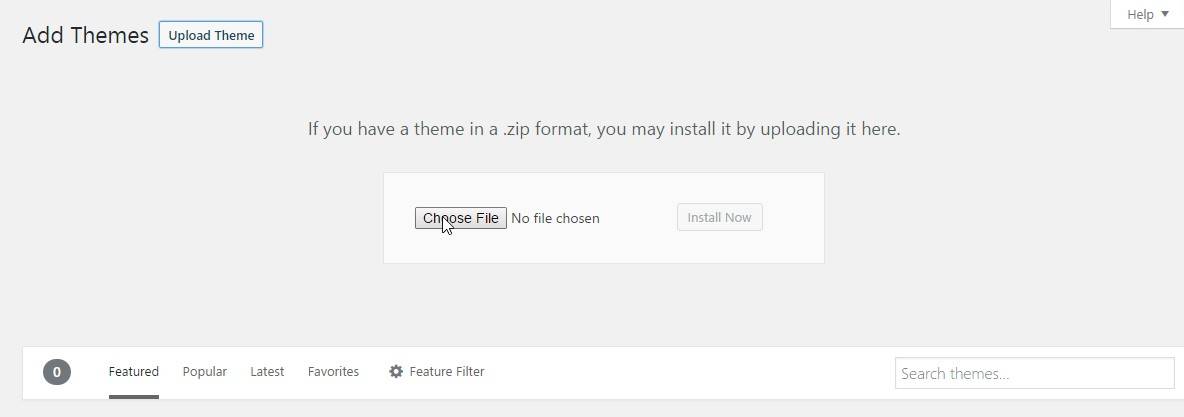Click the theme count badge showing 0
This screenshot has height=417, width=1184.
click(x=57, y=373)
